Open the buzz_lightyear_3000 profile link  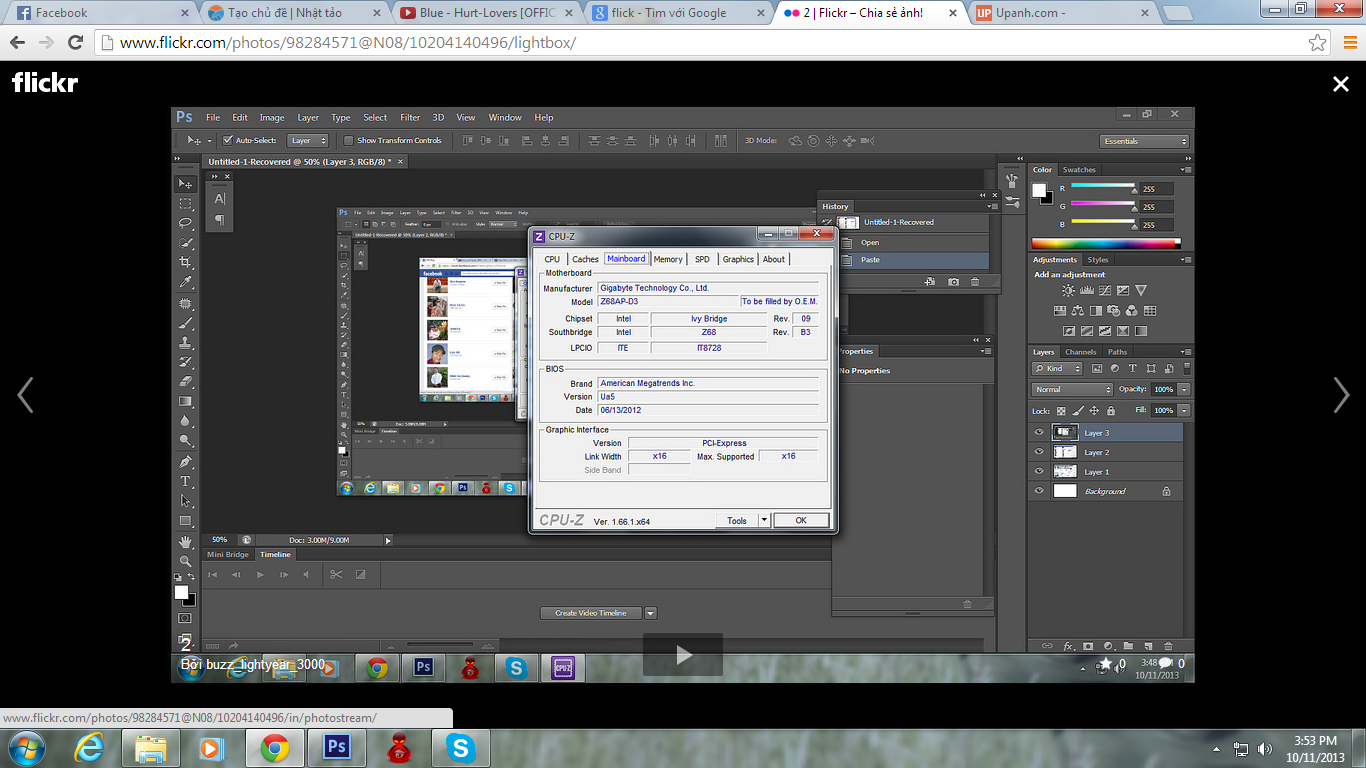[x=264, y=664]
